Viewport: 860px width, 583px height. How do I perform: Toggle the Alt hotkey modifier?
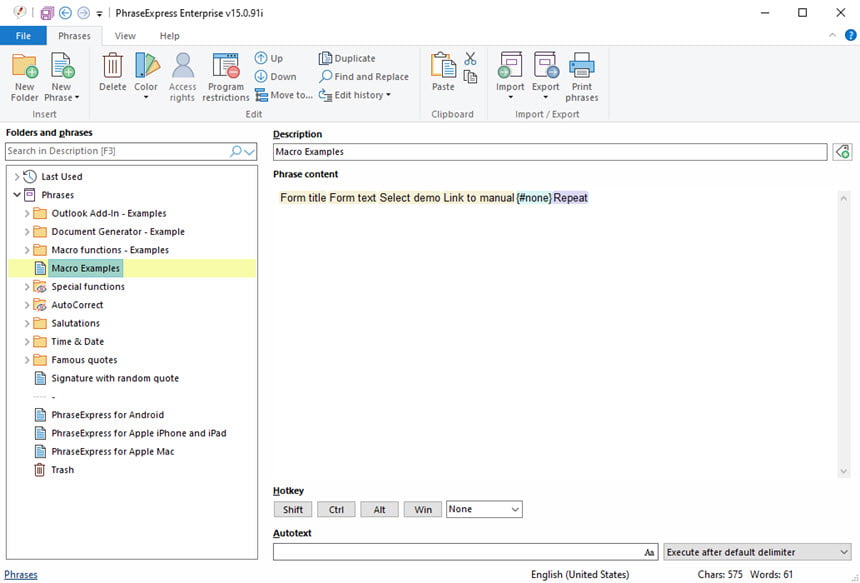tap(380, 510)
